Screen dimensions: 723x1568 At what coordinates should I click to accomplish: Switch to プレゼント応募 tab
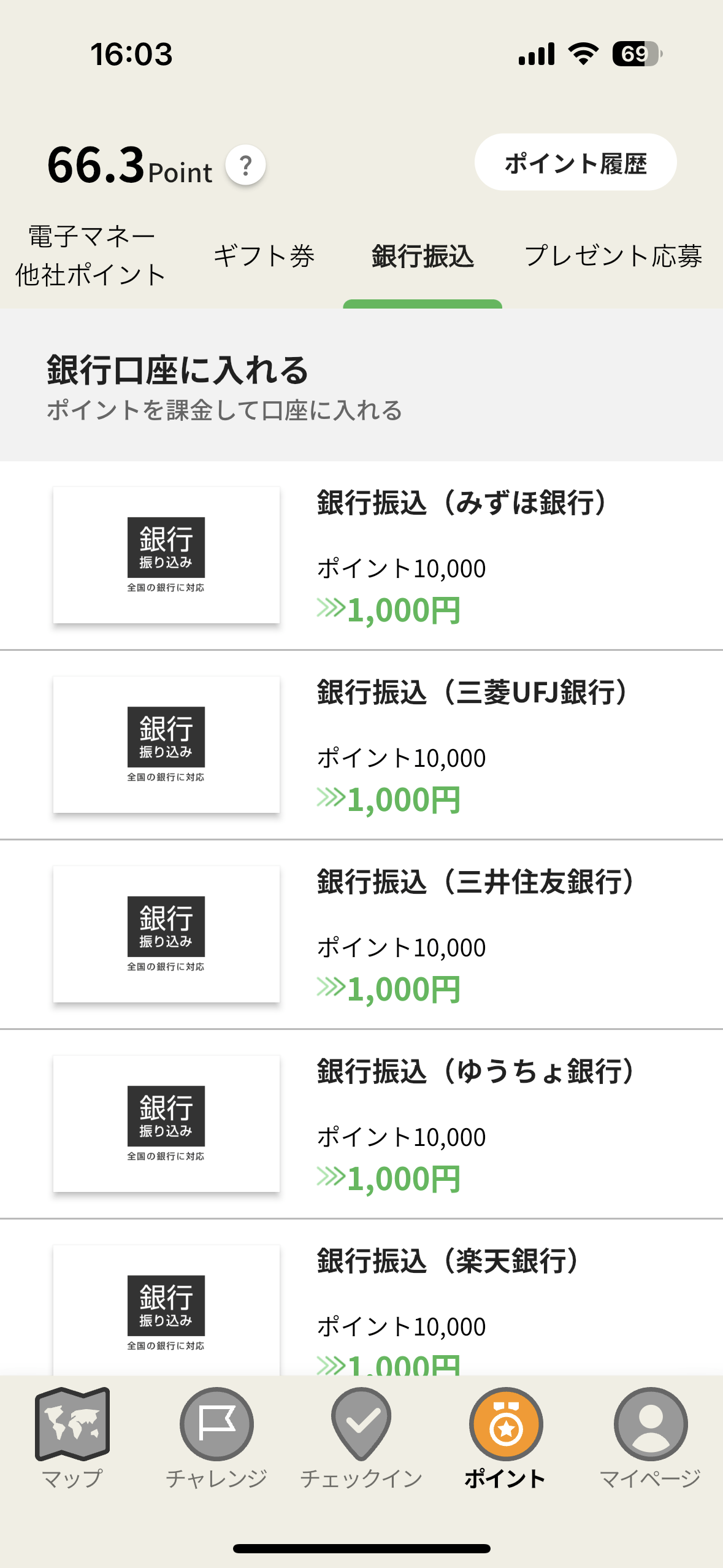pyautogui.click(x=613, y=256)
